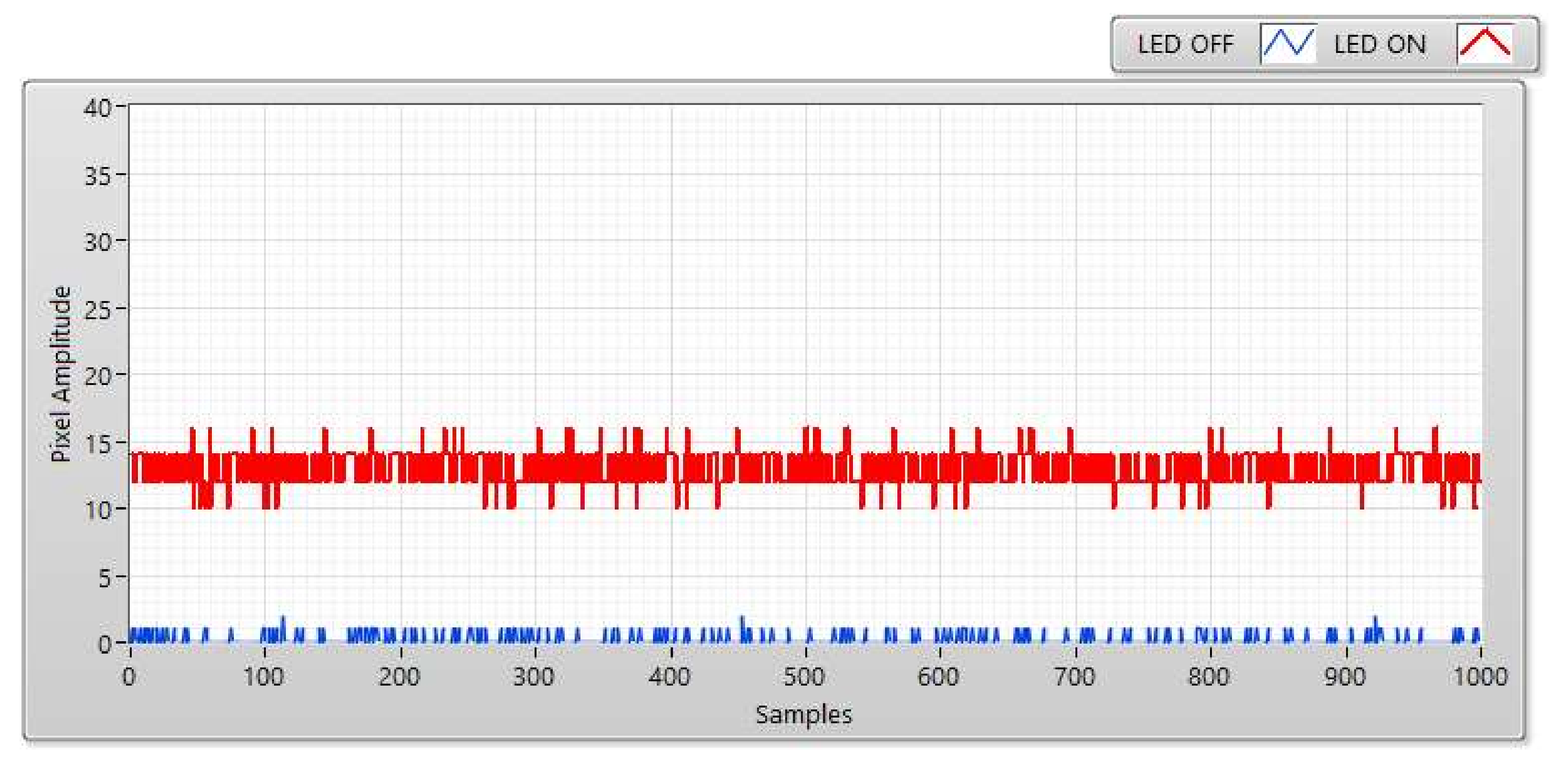
Task: Click the 300 x-axis tick label
Action: coord(533,677)
